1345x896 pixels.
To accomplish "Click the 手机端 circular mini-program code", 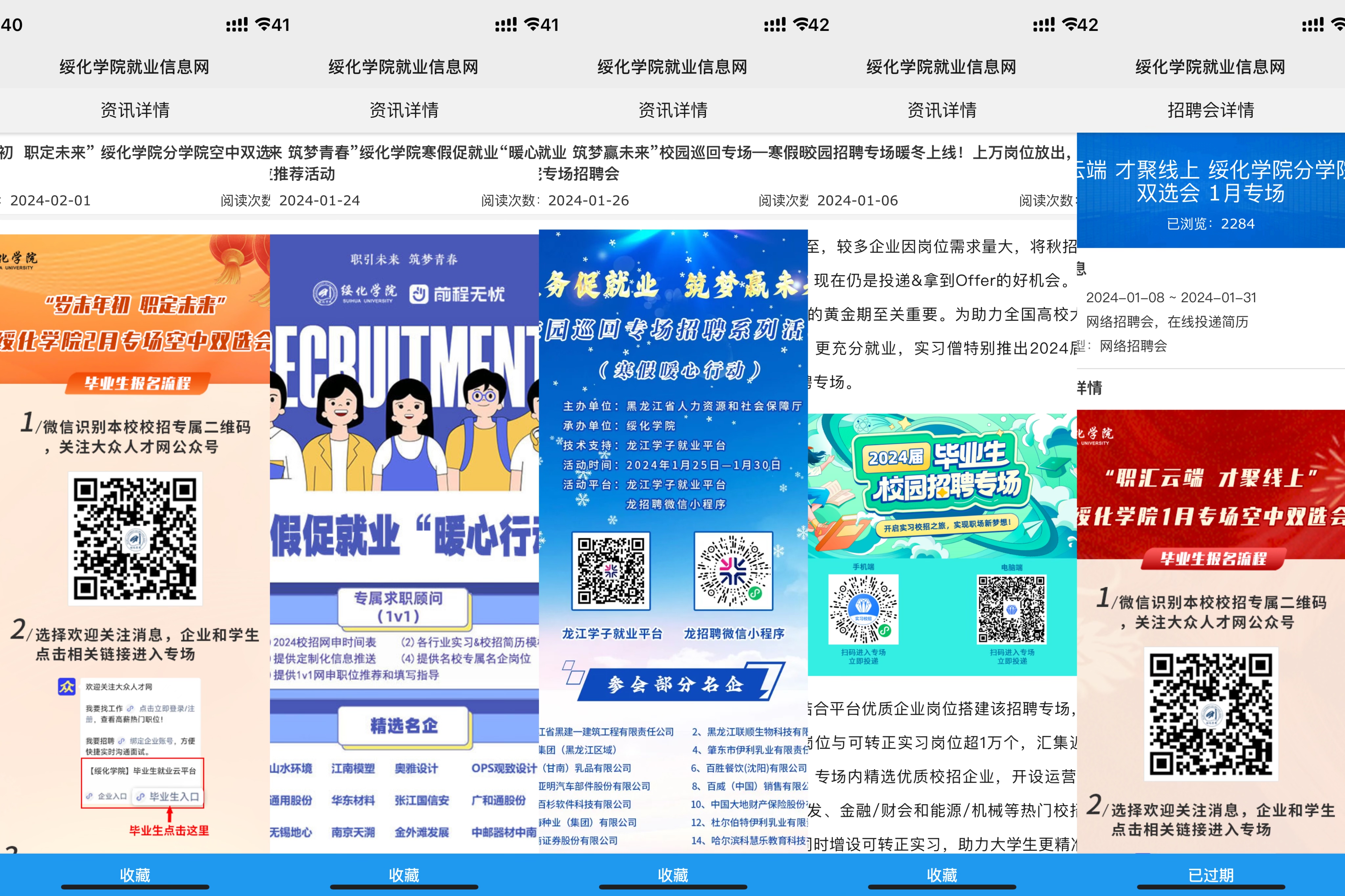I will [863, 610].
